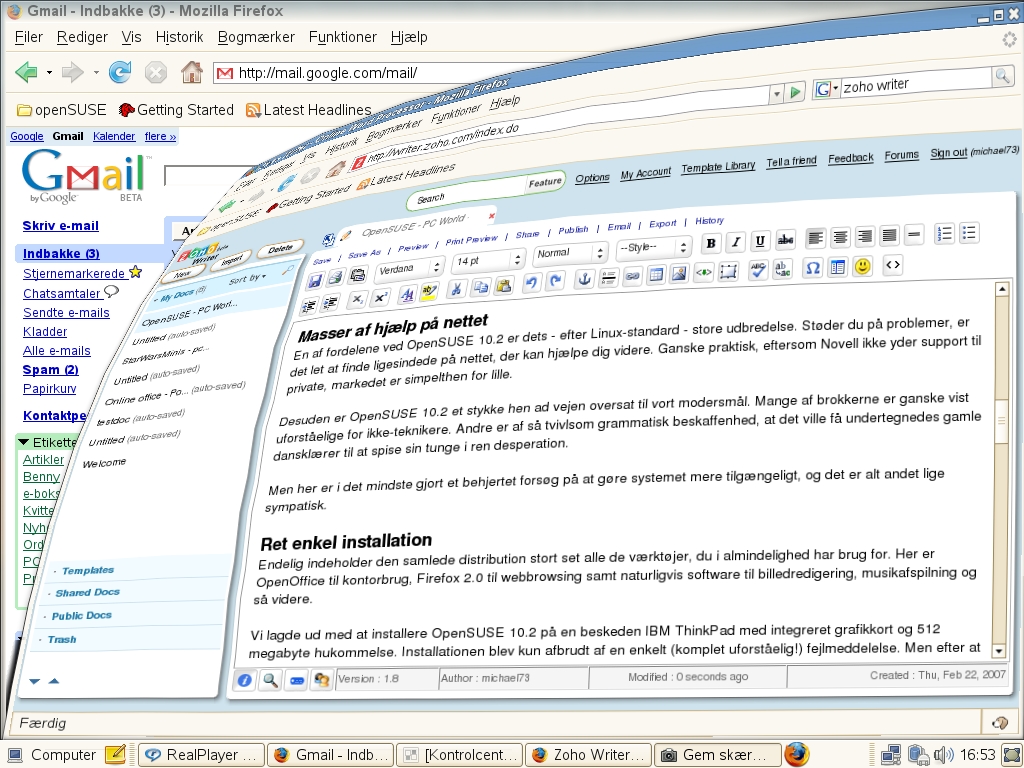Click the undo arrow icon
The height and width of the screenshot is (768, 1024).
[532, 282]
